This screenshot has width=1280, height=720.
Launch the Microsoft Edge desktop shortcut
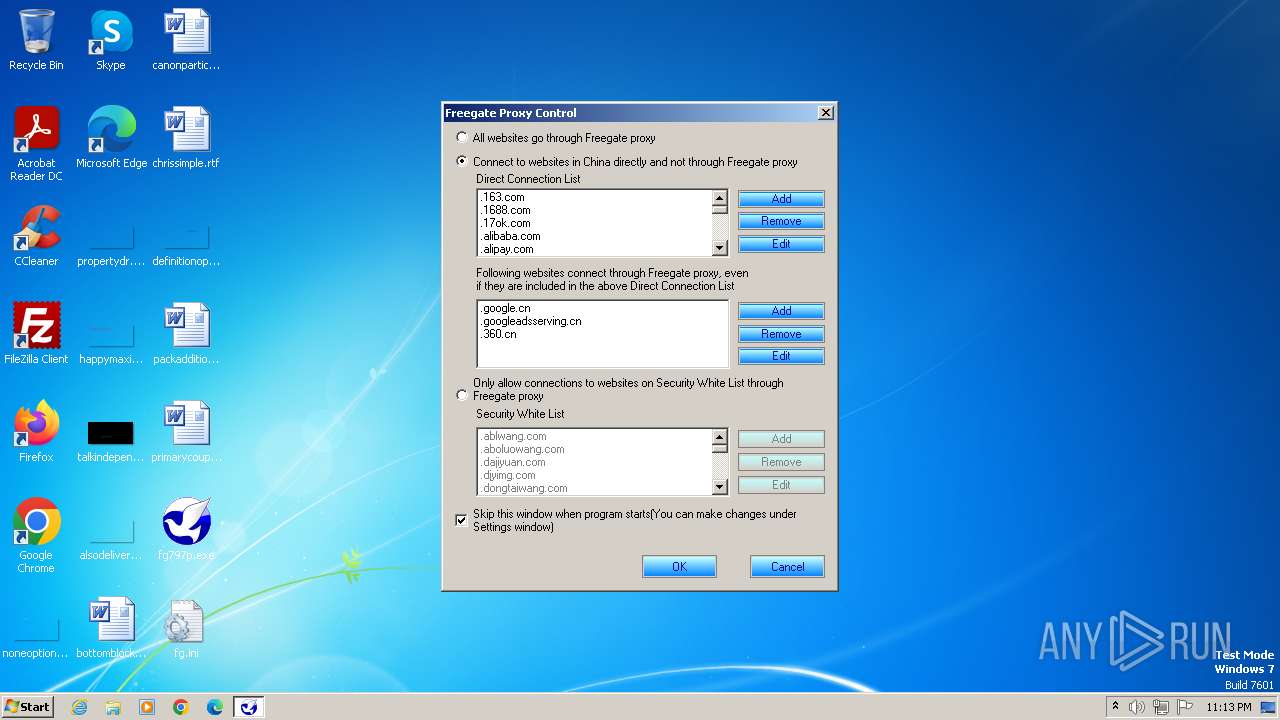[x=111, y=138]
